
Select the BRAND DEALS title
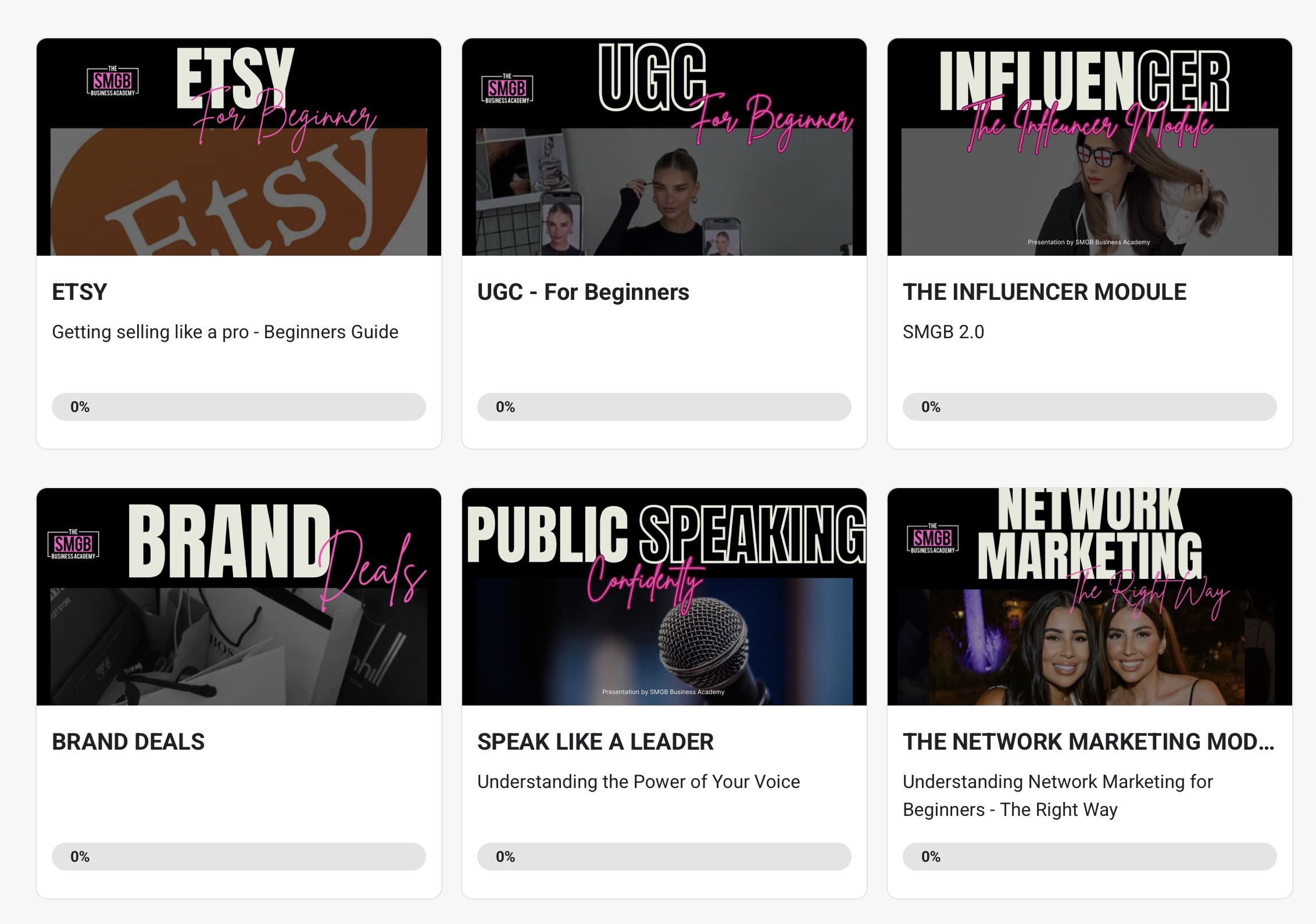[128, 742]
